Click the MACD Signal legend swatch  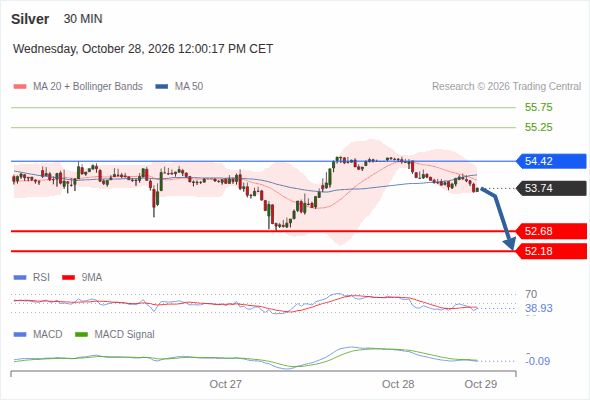click(x=82, y=335)
